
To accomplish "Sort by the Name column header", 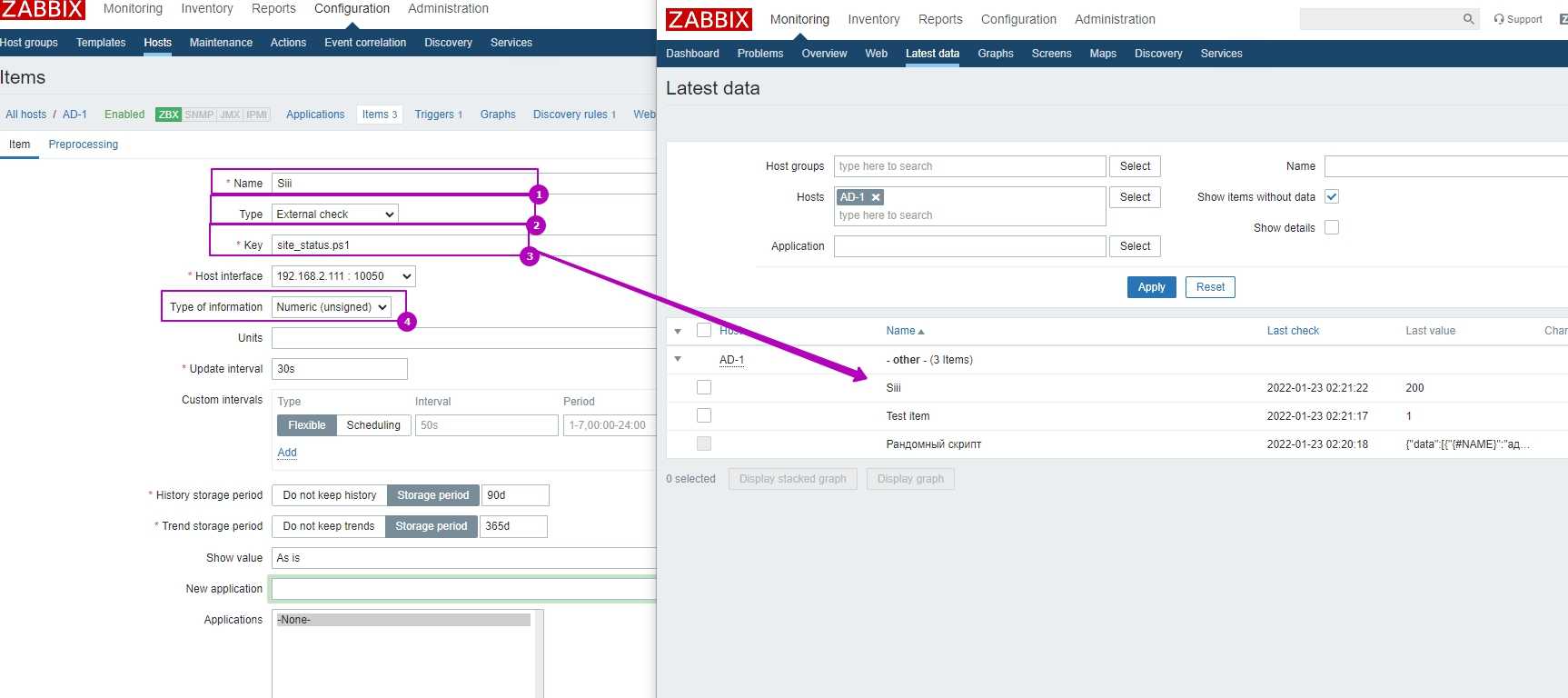I will point(904,331).
